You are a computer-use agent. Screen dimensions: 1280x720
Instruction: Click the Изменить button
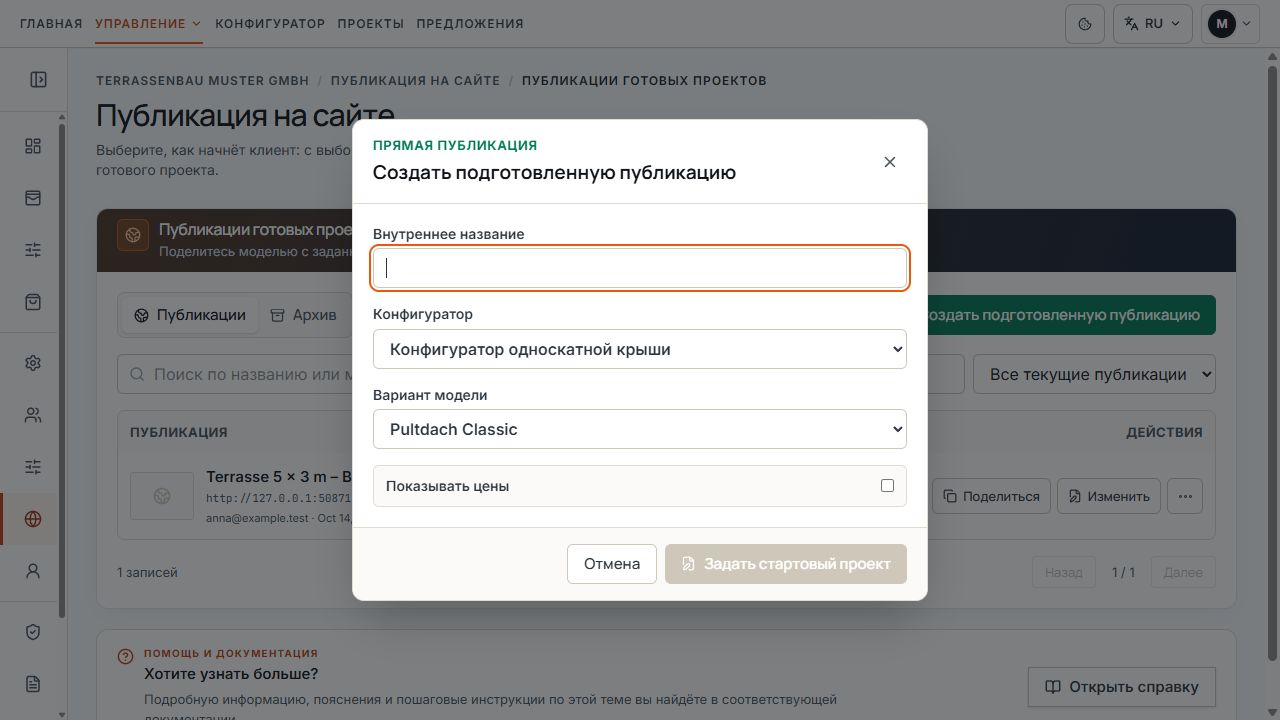tap(1109, 496)
